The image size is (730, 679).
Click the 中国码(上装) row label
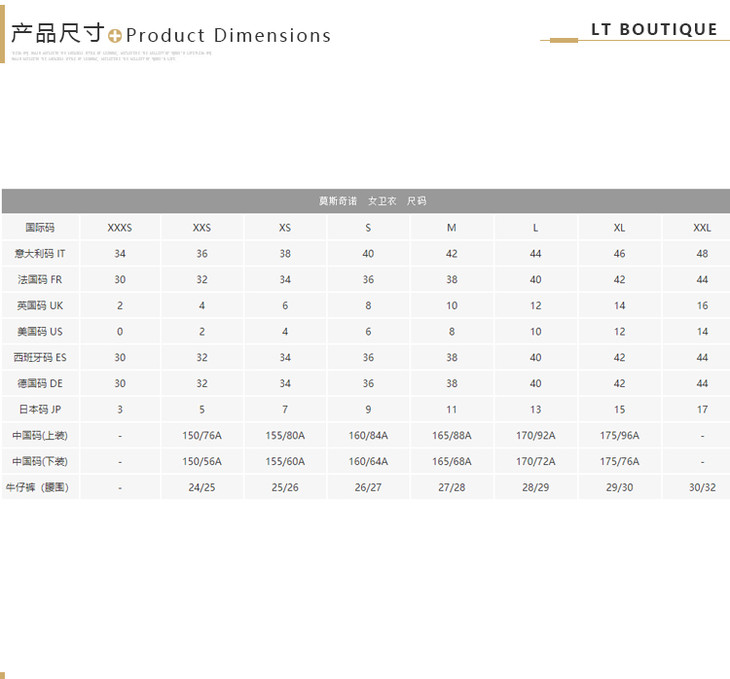(40, 436)
